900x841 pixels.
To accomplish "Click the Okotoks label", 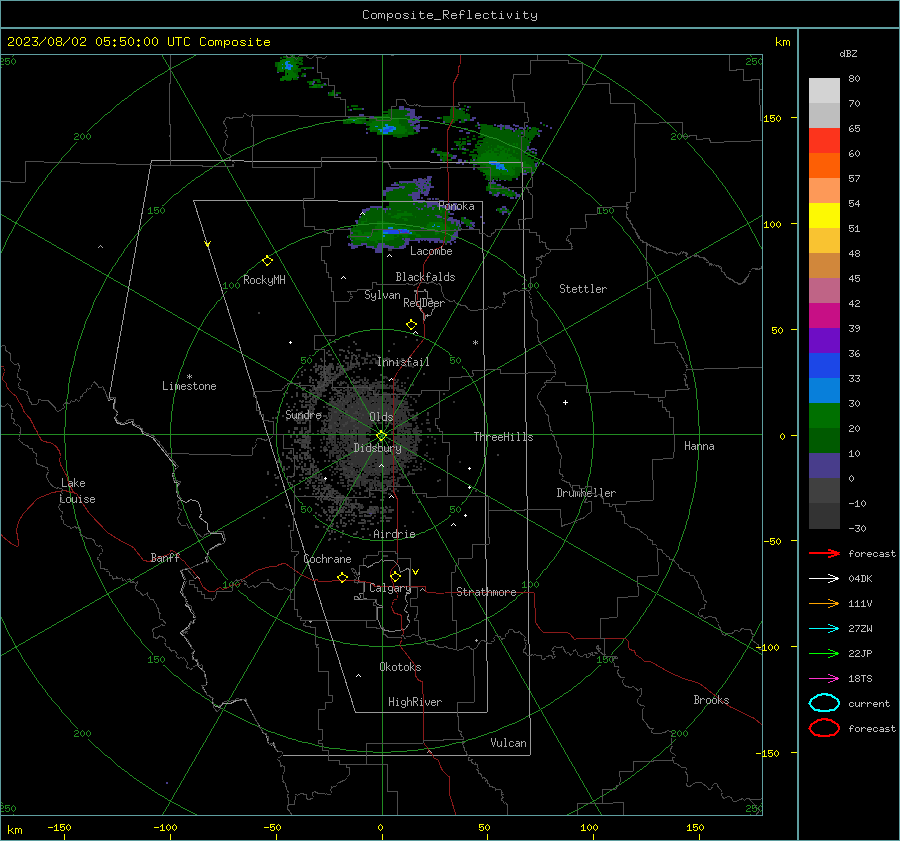I will [x=400, y=667].
